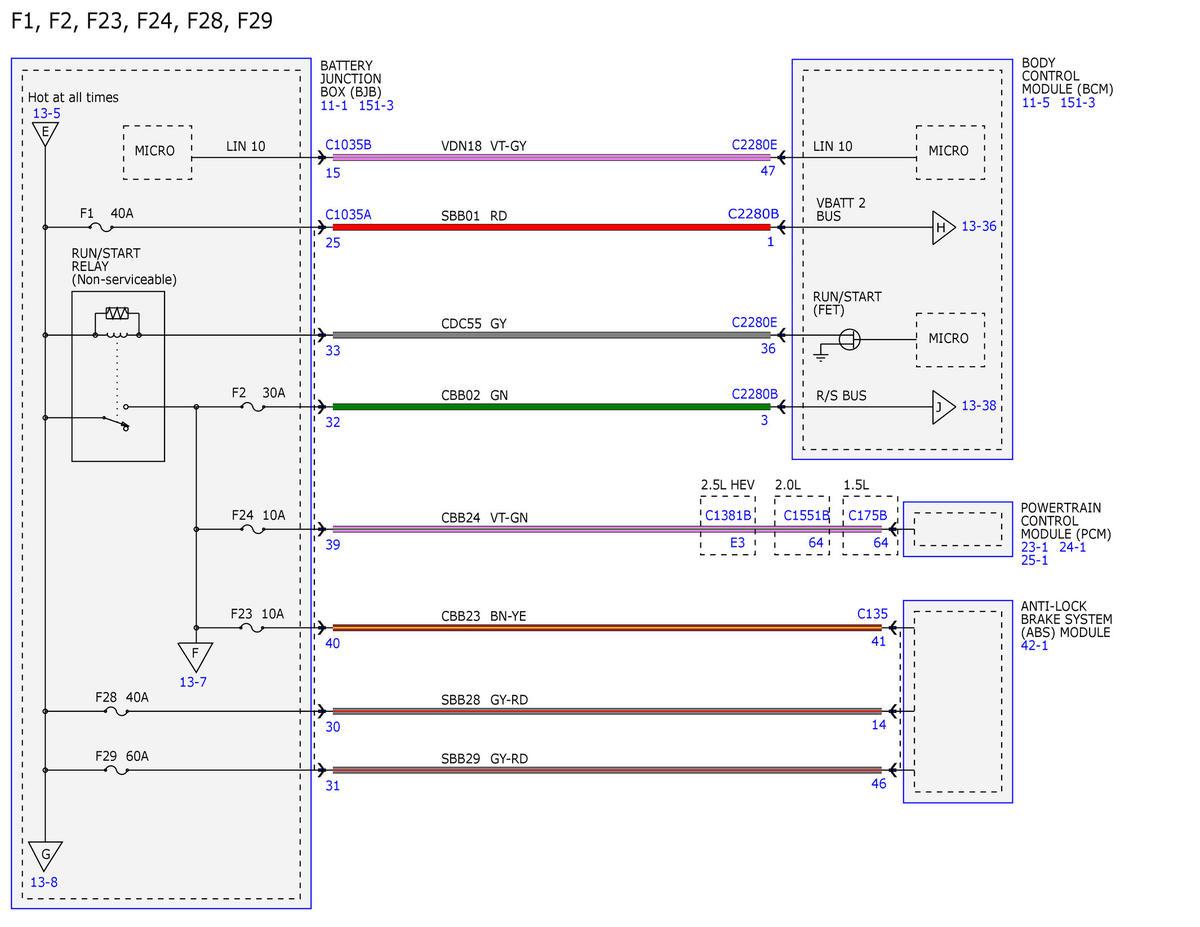Select the SBB28 GY-RD wire label
1200x927 pixels.
coord(484,700)
